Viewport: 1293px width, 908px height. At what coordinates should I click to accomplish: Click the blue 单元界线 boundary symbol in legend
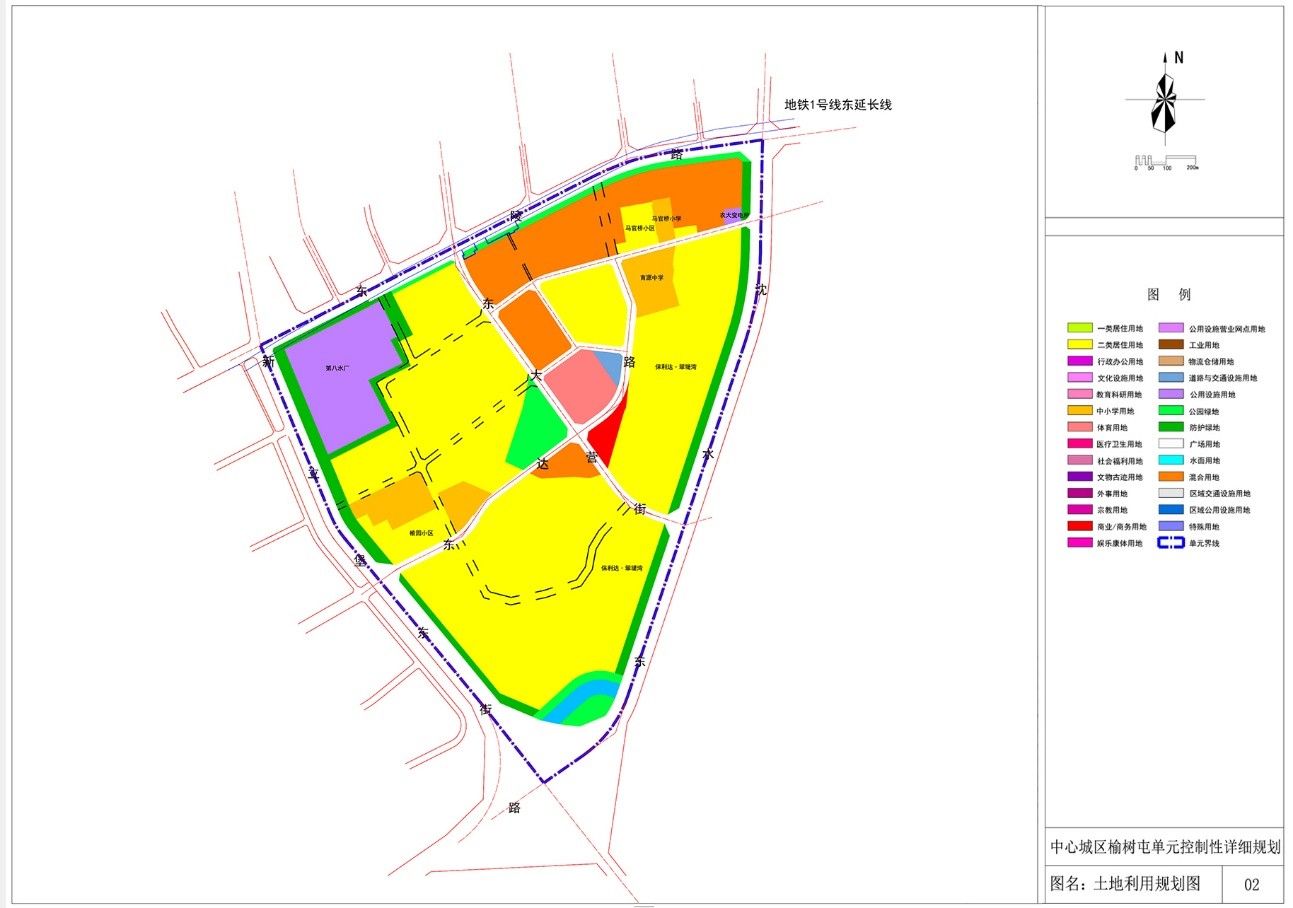1171,543
